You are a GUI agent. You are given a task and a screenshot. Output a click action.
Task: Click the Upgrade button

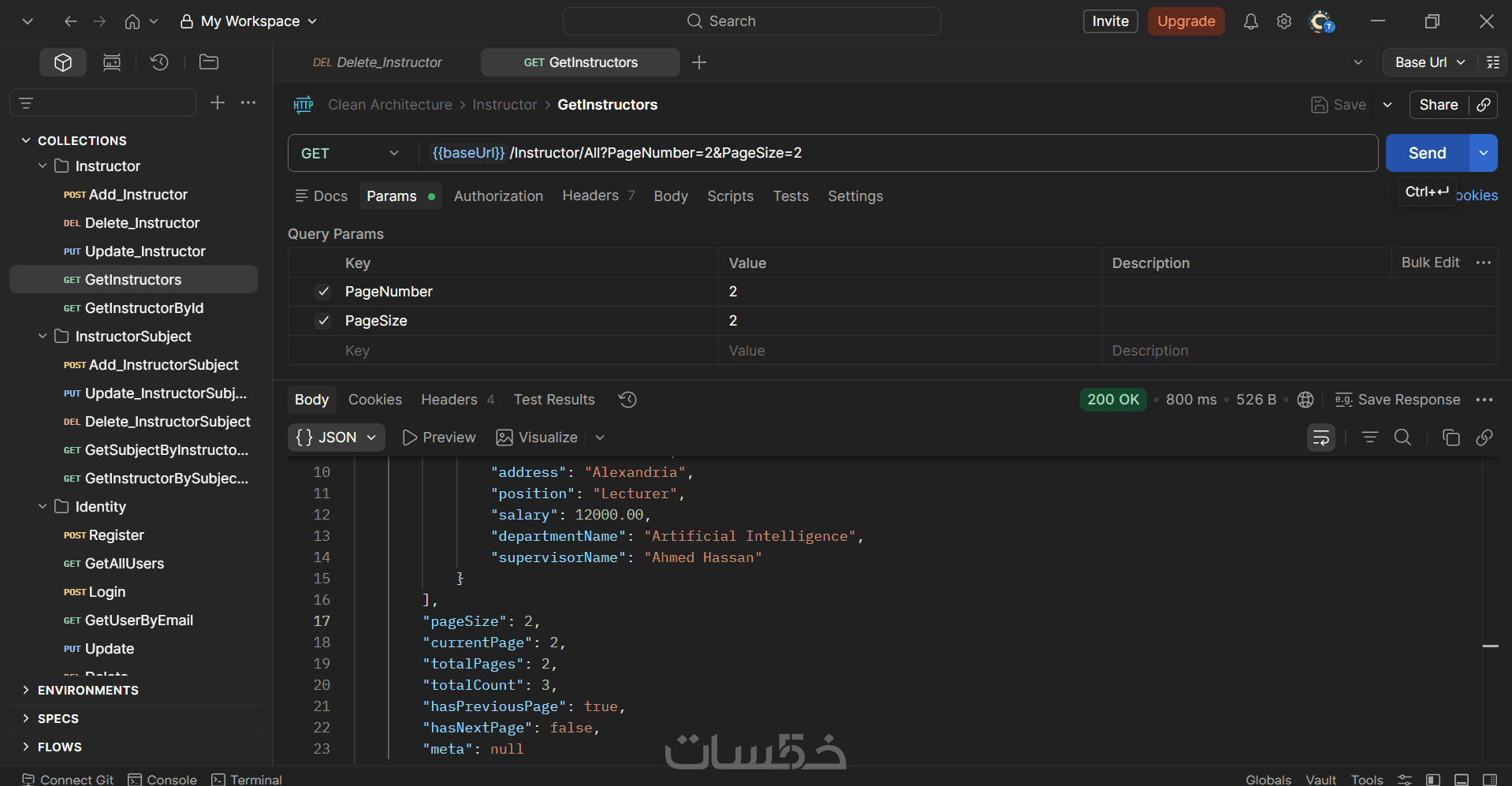tap(1186, 21)
